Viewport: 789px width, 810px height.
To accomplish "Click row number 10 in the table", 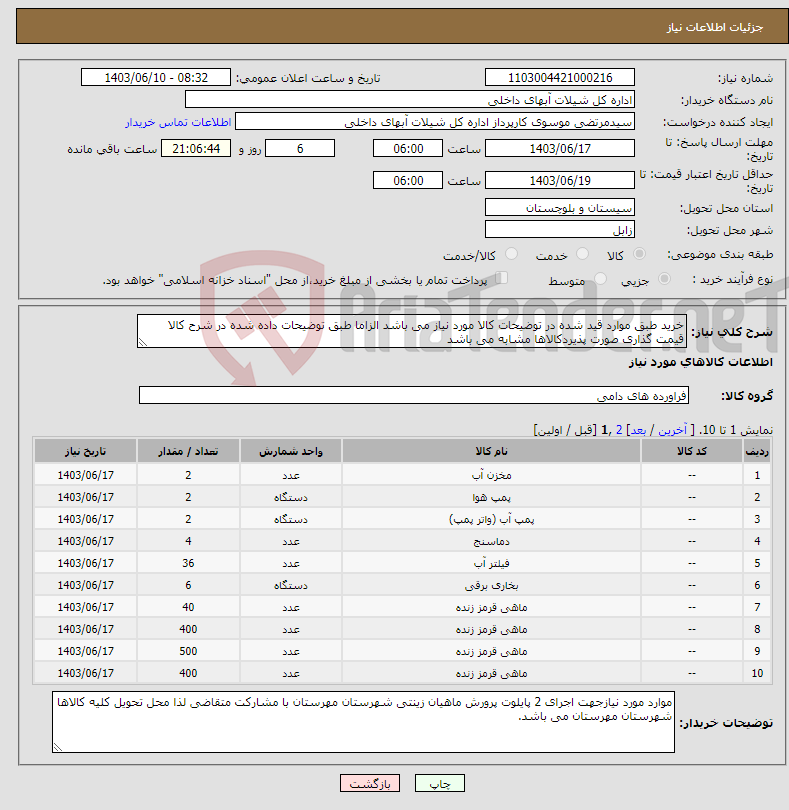I will click(x=757, y=673).
